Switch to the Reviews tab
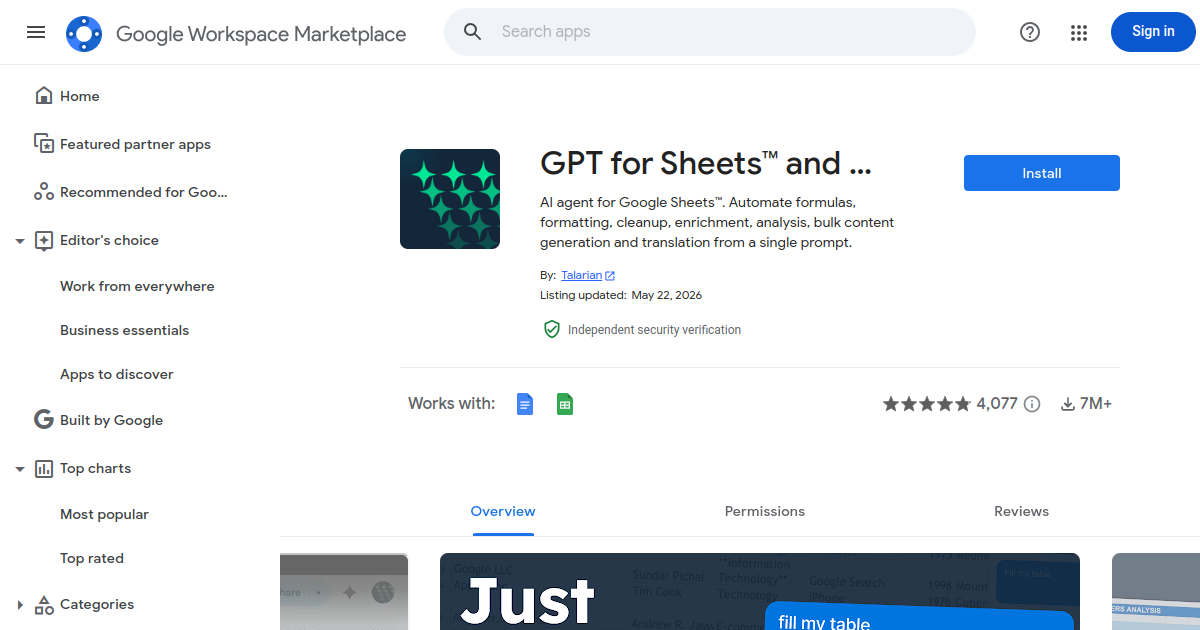Viewport: 1200px width, 630px height. (1021, 511)
